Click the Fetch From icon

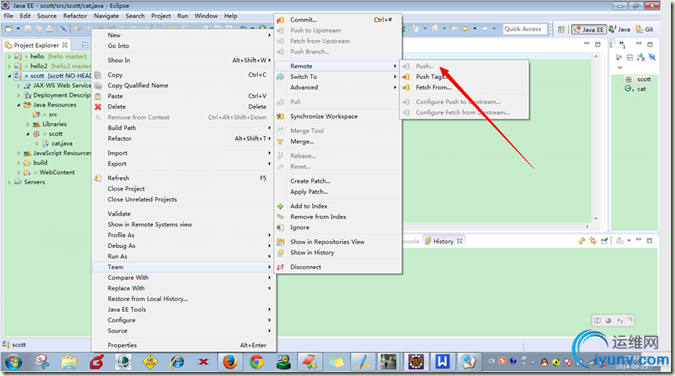406,87
